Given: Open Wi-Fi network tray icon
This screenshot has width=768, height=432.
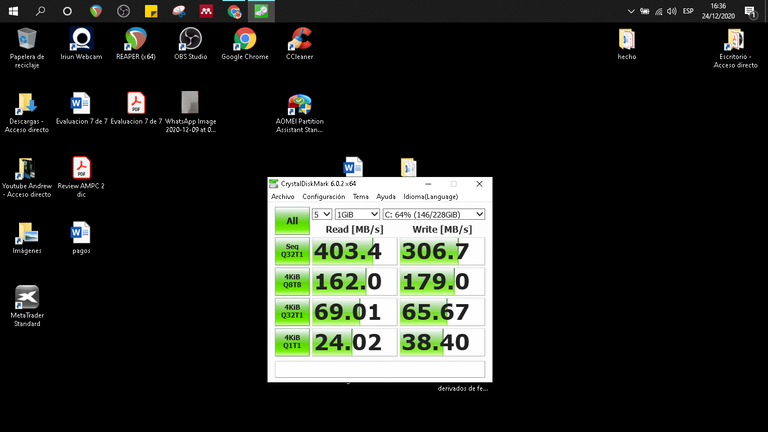Looking at the screenshot, I should [x=659, y=11].
